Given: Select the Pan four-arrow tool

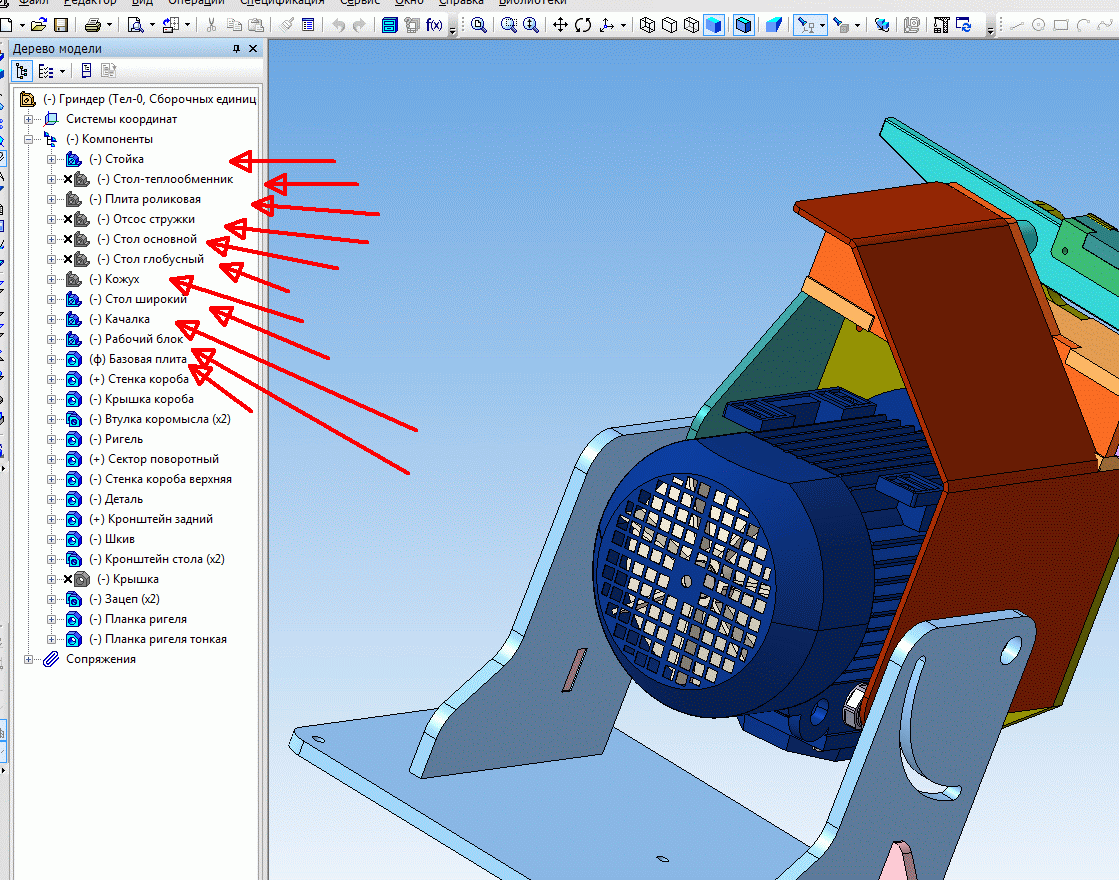Looking at the screenshot, I should pyautogui.click(x=560, y=25).
